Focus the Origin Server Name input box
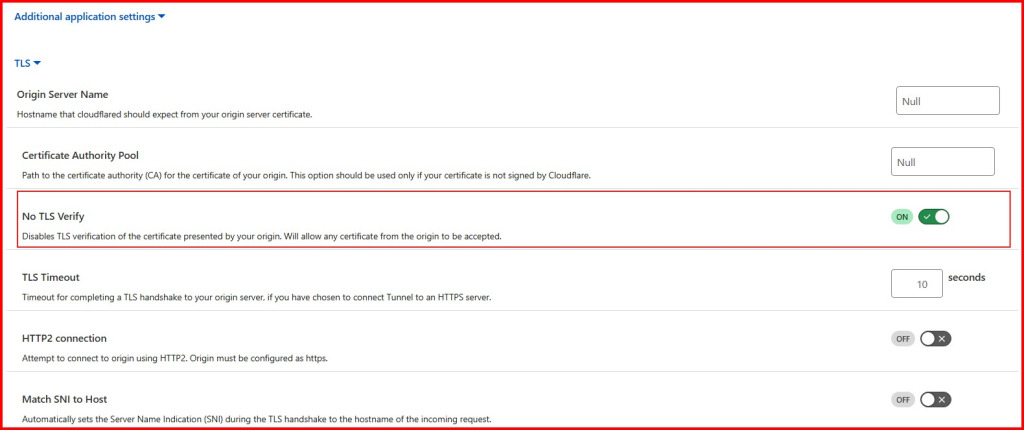The image size is (1024, 430). (948, 101)
